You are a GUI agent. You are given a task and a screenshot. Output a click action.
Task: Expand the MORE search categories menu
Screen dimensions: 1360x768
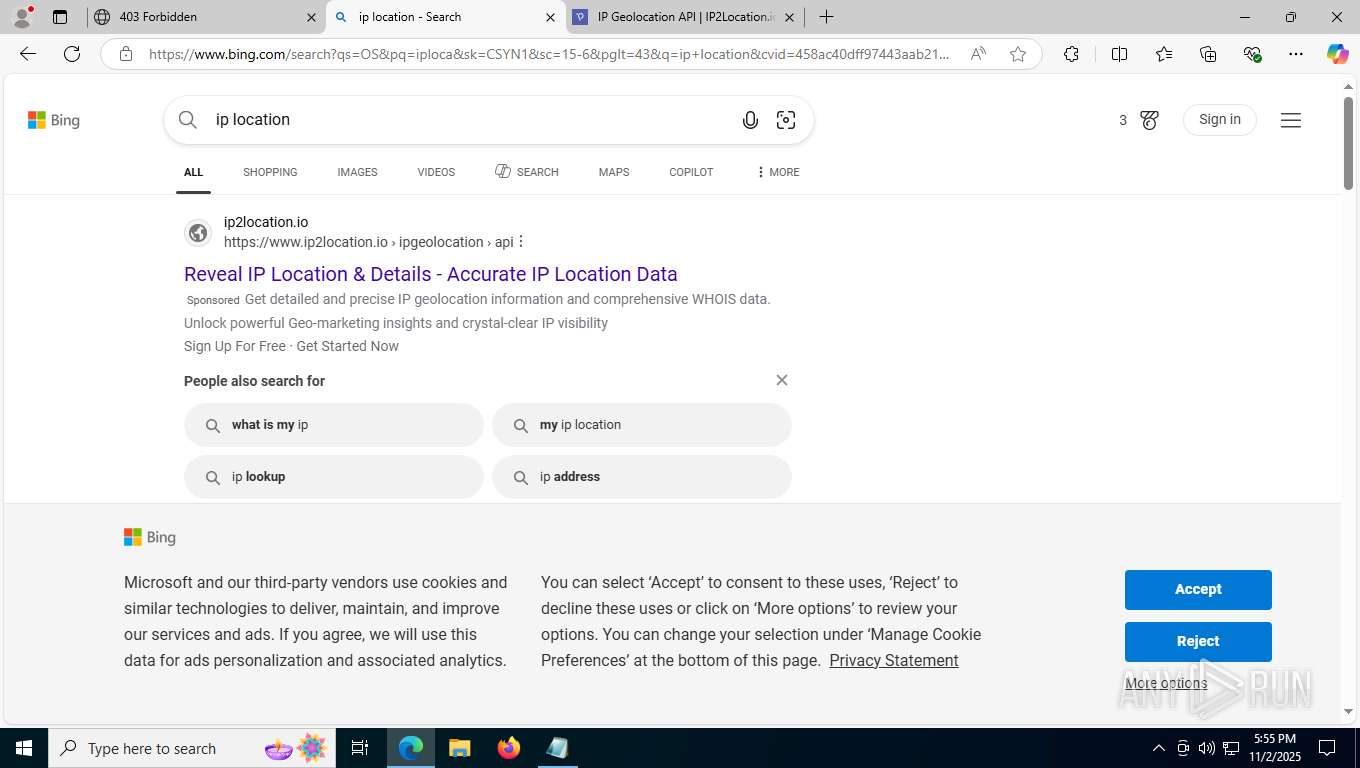[x=778, y=172]
